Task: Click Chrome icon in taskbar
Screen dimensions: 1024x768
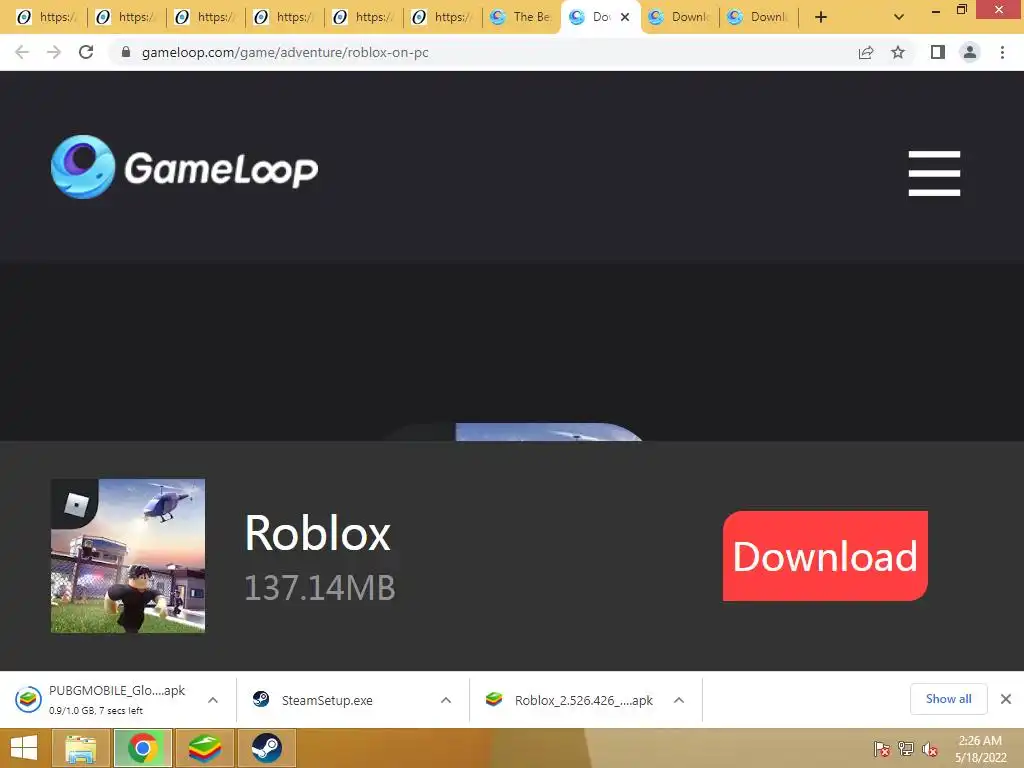Action: pos(142,748)
